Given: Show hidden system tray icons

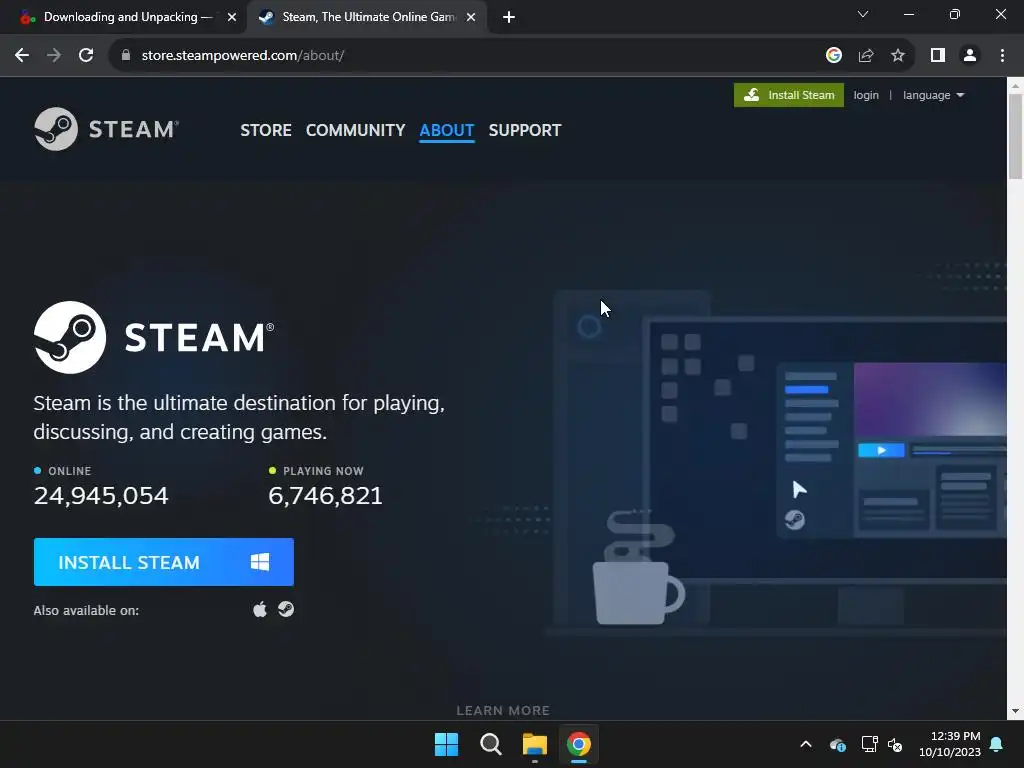Looking at the screenshot, I should pos(806,744).
